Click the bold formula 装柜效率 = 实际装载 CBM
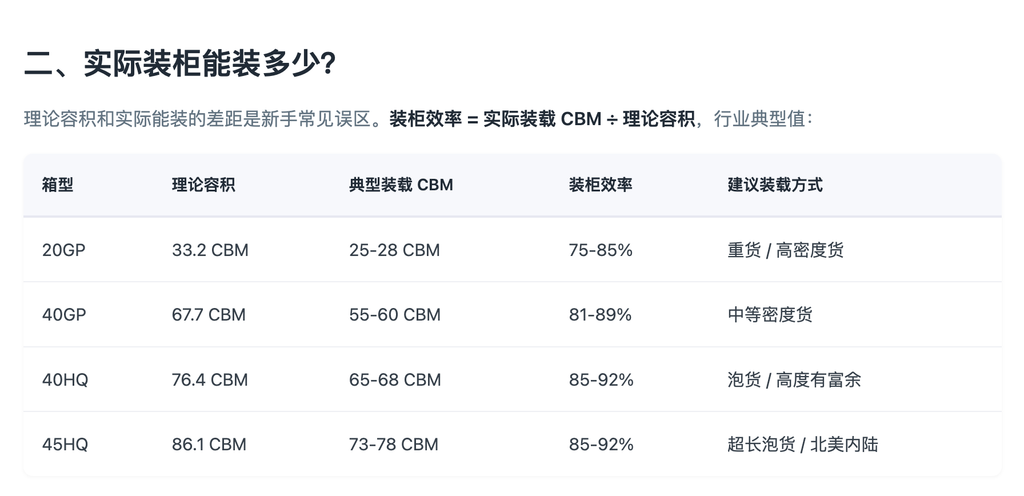1024x496 pixels. point(495,120)
